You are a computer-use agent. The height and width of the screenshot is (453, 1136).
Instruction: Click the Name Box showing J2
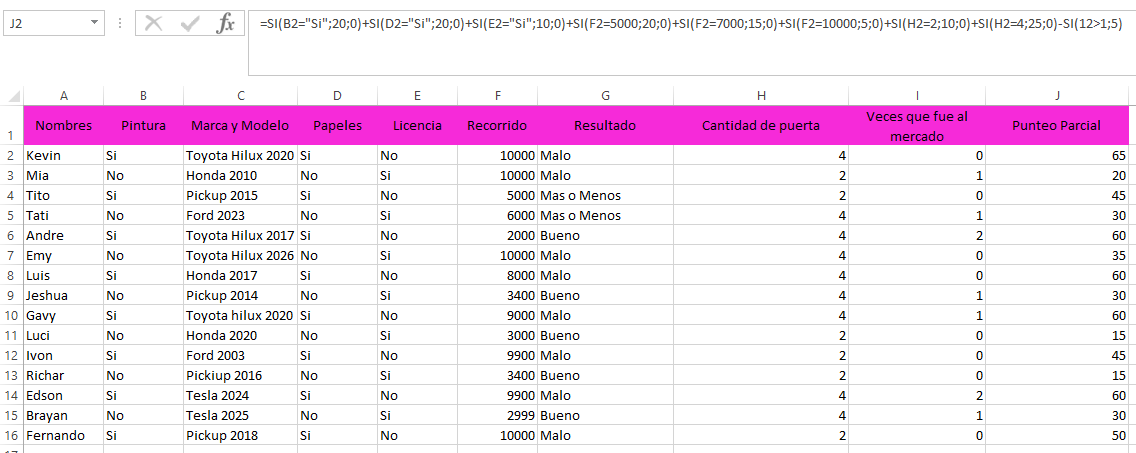point(45,22)
